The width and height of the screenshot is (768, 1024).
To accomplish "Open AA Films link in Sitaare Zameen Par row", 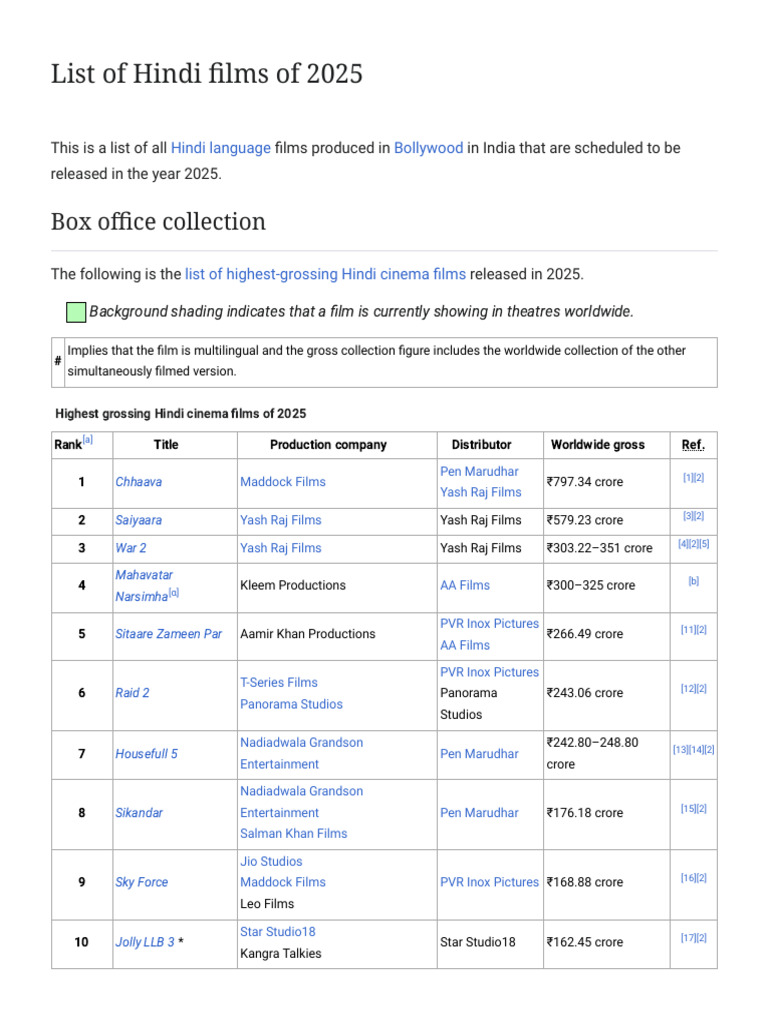I will tap(465, 645).
